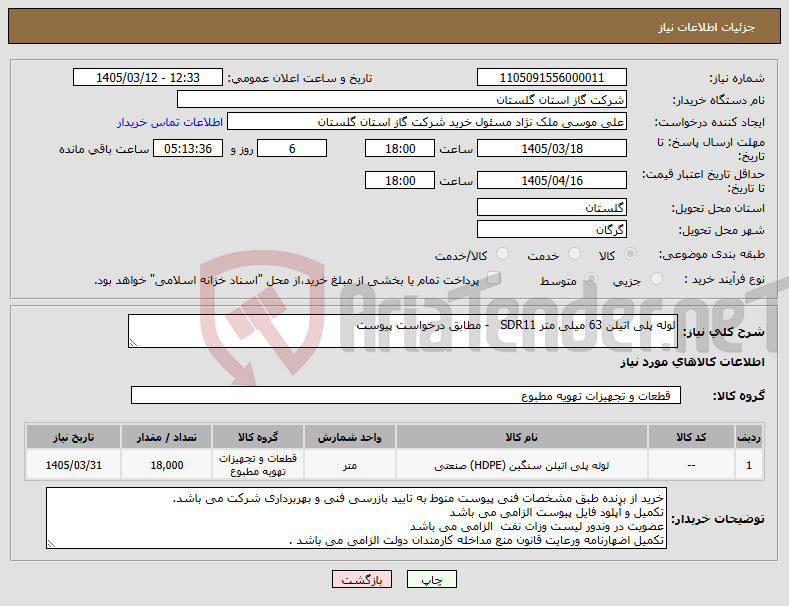The image size is (789, 606).
Task: Click response deadline date 1405/03/18
Action: [551, 148]
